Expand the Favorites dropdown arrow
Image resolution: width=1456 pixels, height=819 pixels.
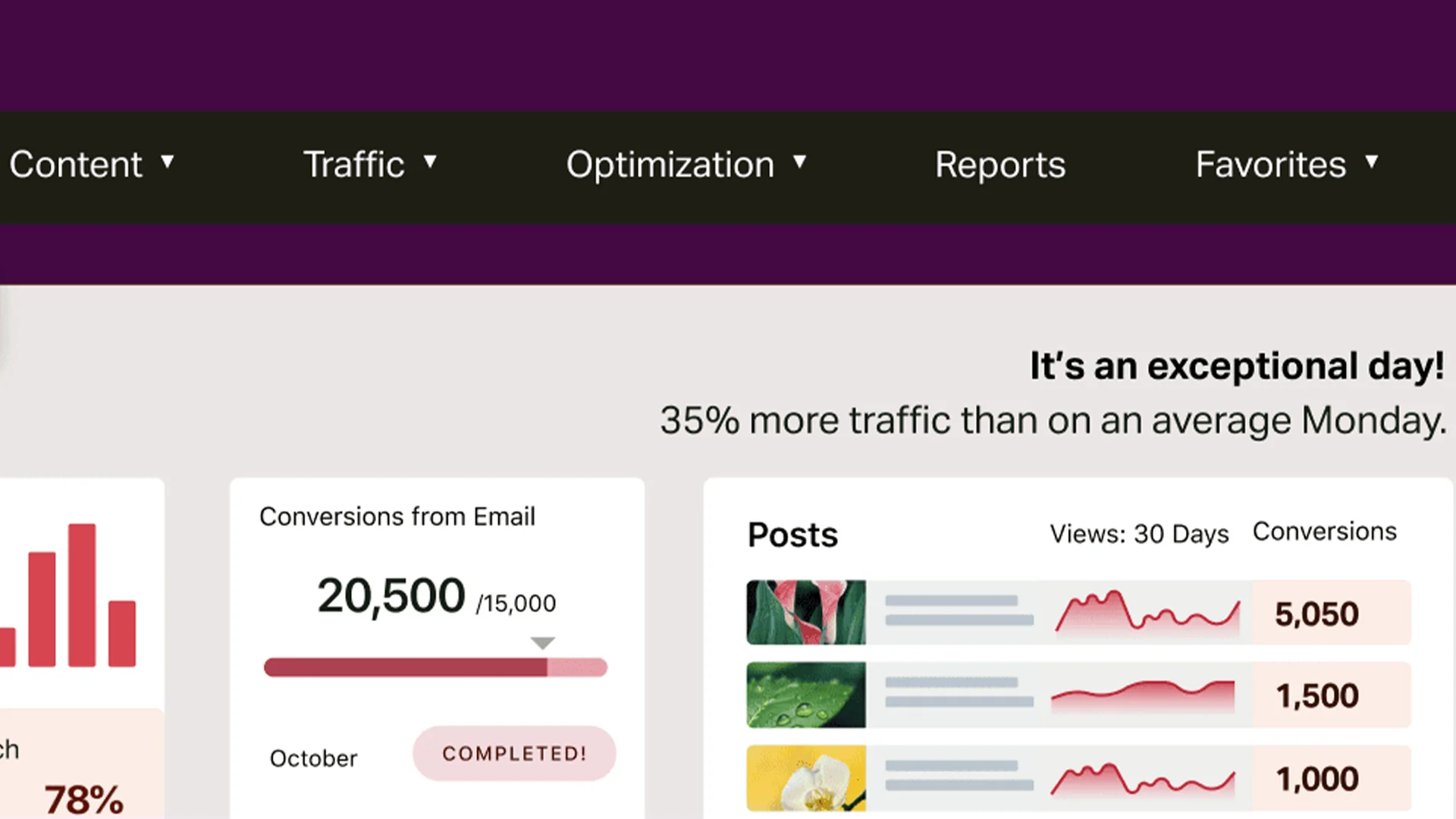[1371, 162]
